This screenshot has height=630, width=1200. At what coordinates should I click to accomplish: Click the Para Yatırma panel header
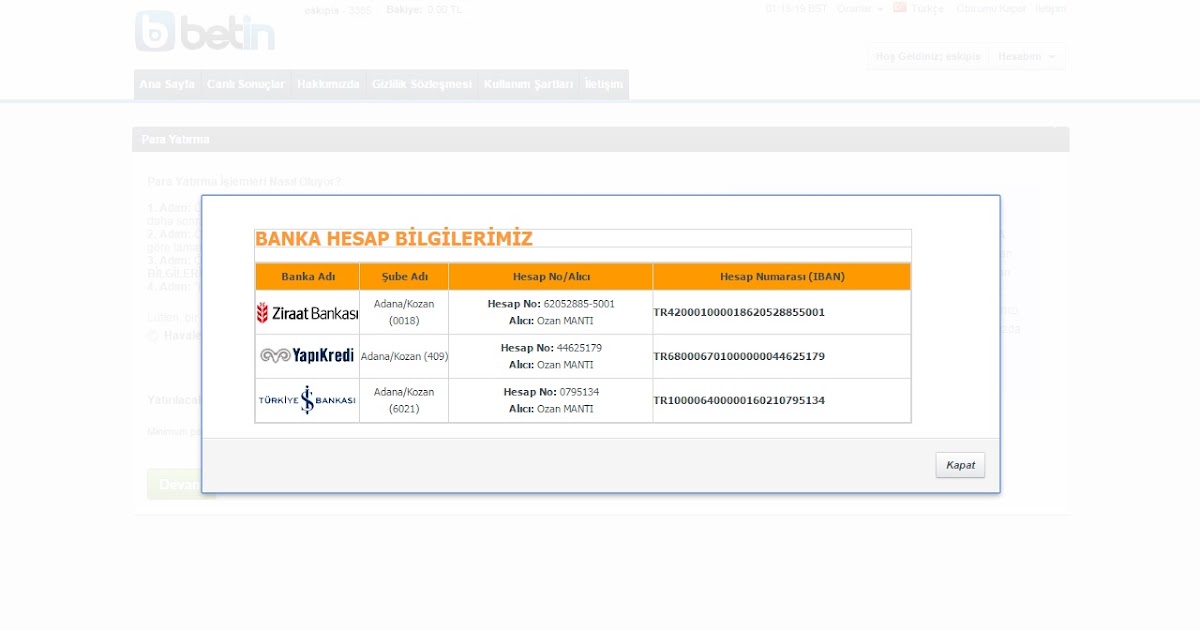pyautogui.click(x=600, y=139)
